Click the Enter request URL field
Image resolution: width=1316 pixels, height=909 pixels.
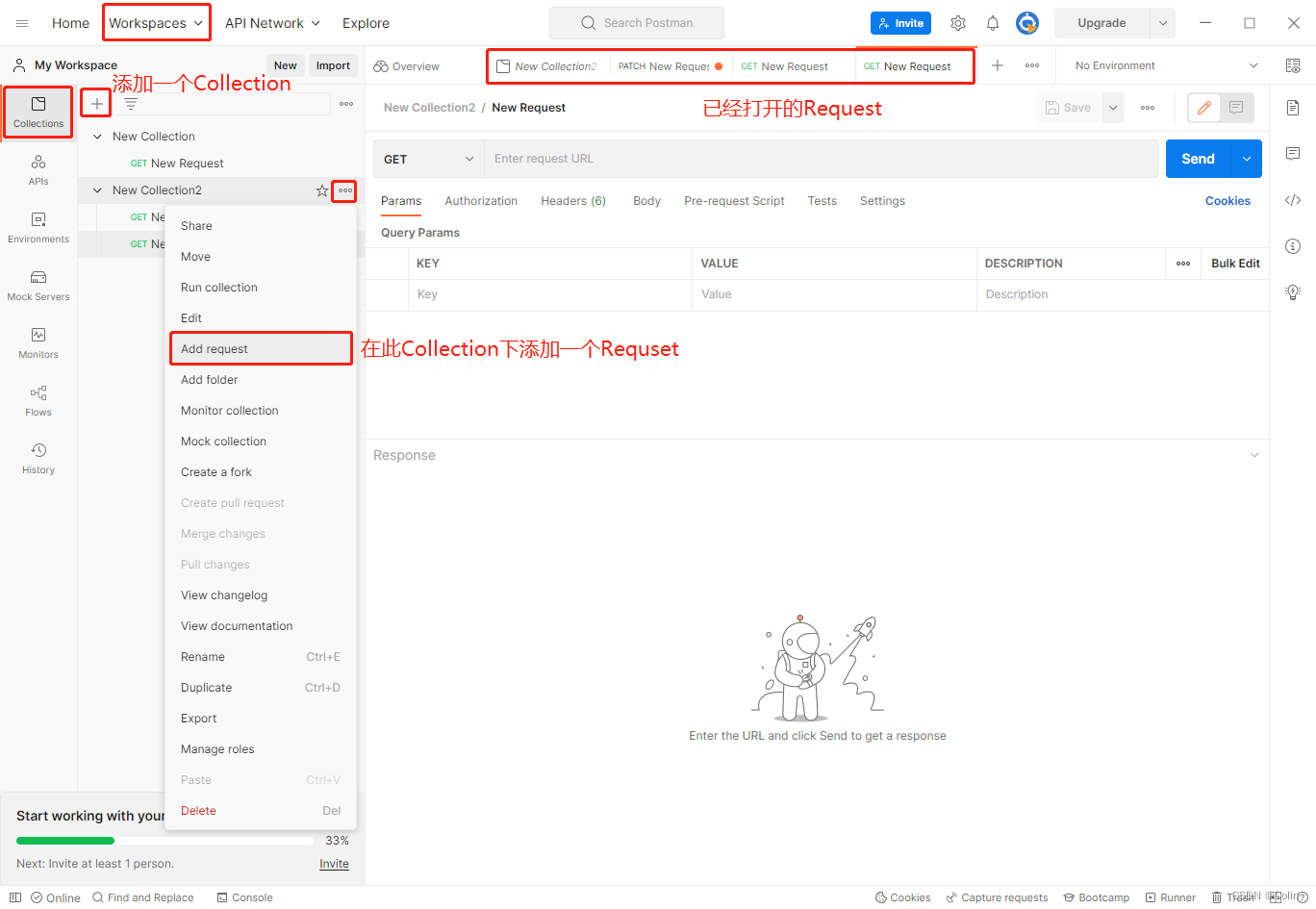tap(821, 159)
